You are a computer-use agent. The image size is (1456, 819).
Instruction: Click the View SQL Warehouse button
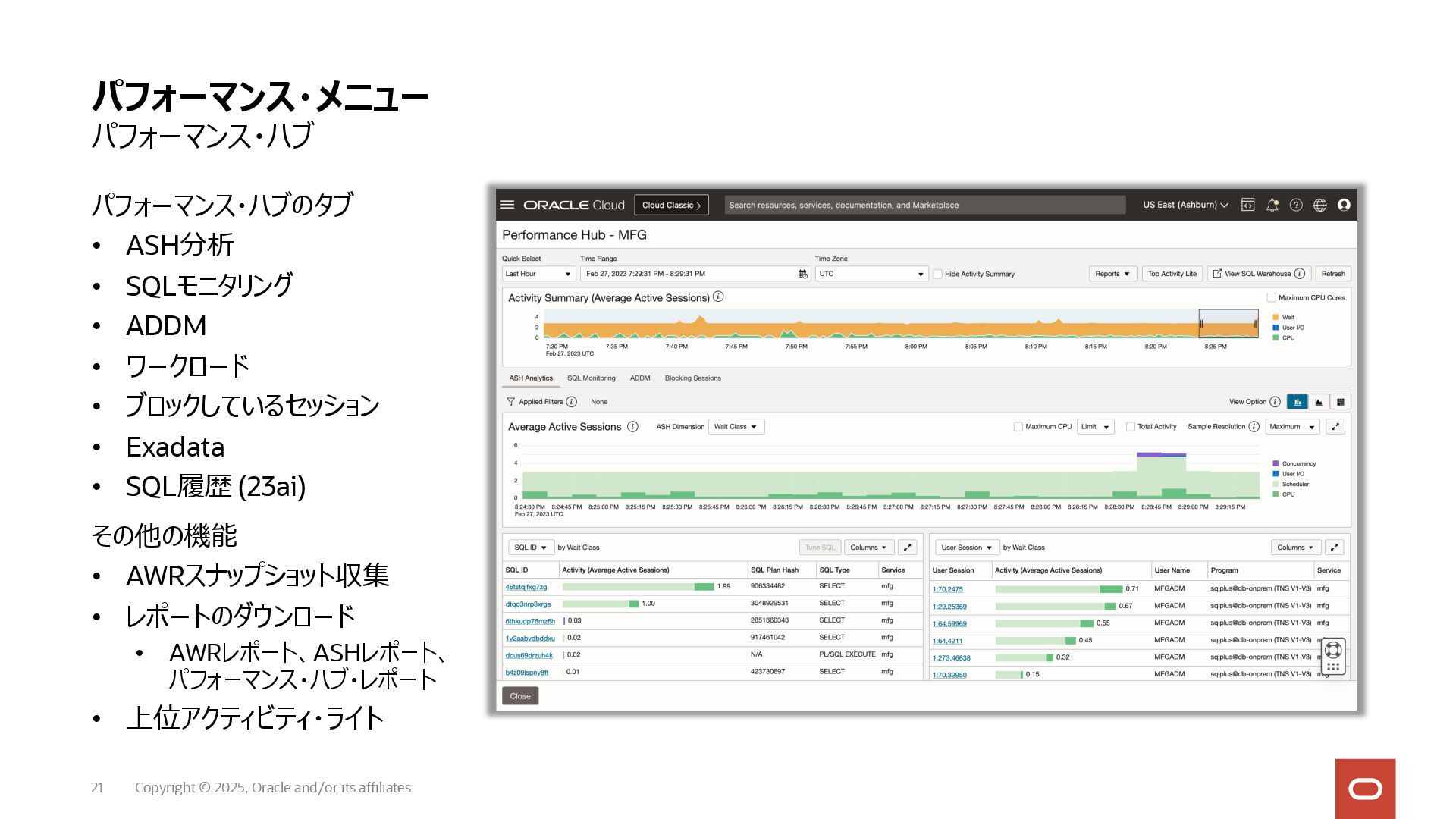coord(1257,274)
